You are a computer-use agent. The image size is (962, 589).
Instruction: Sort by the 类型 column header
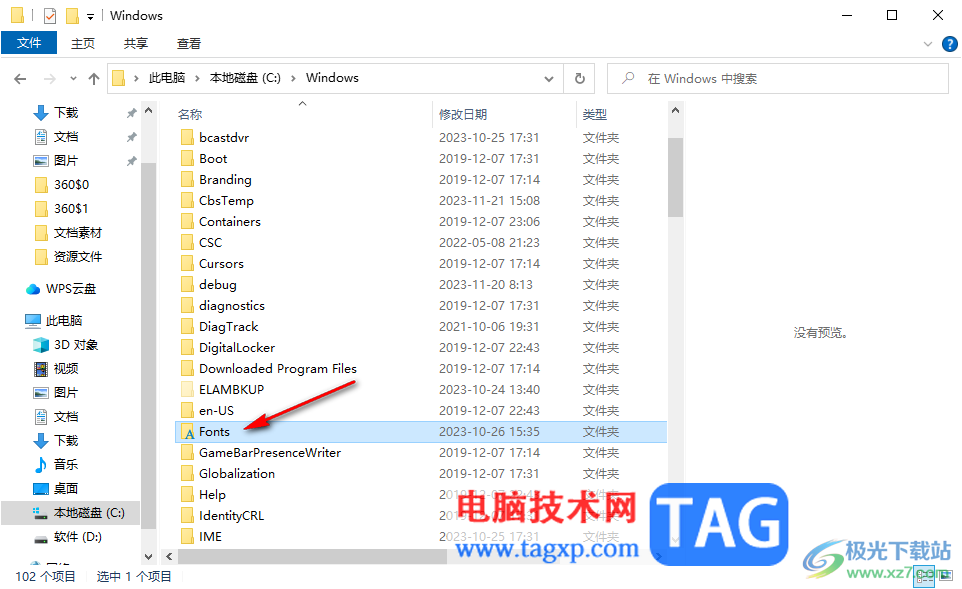[595, 114]
